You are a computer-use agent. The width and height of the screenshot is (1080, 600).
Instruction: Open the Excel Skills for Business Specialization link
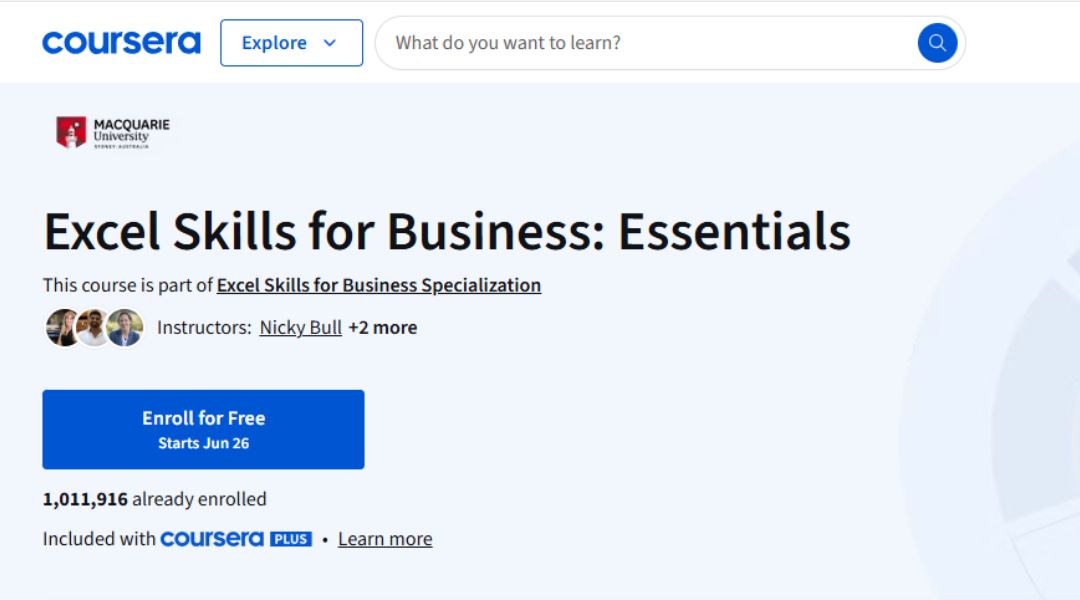coord(378,285)
